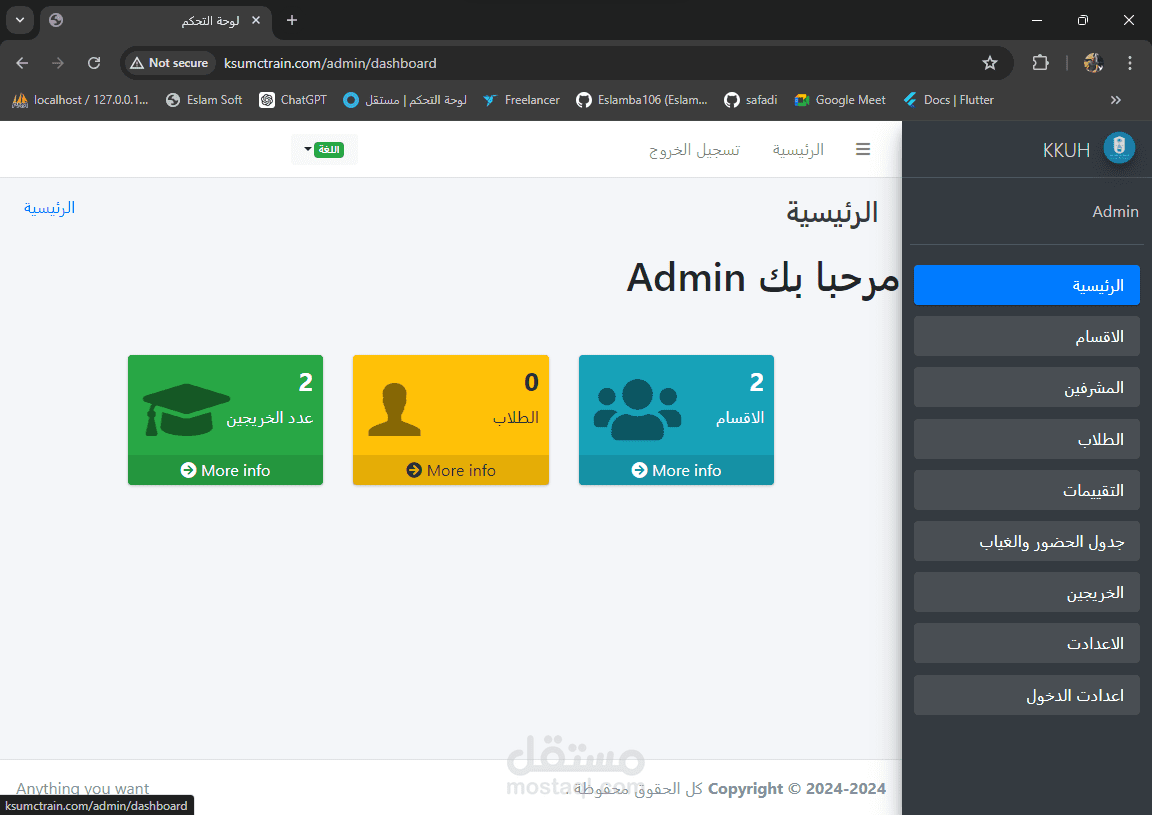Bookmark this page via the star icon
Image resolution: width=1152 pixels, height=815 pixels.
click(989, 62)
